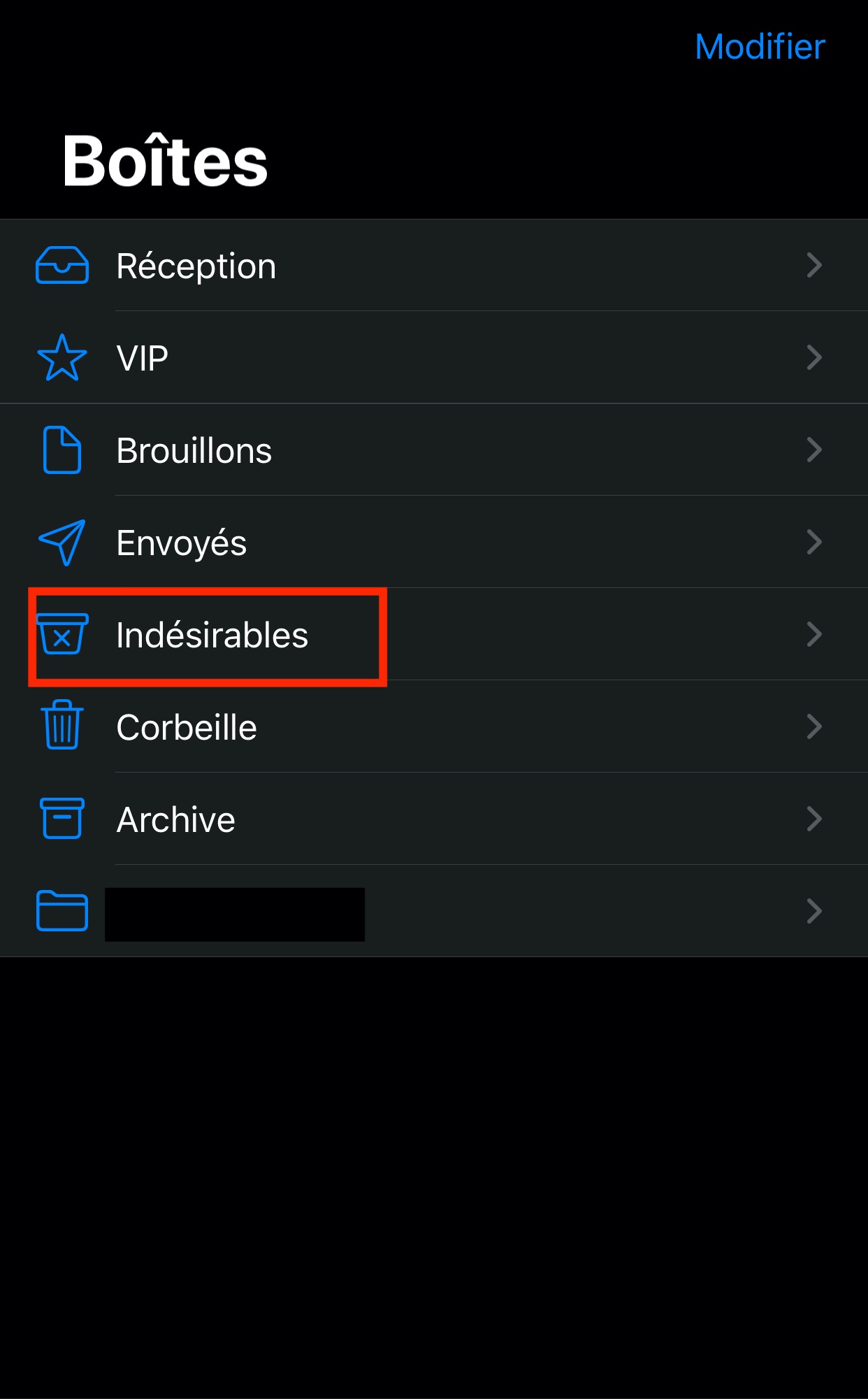Select the Indésirables junk box icon
The image size is (868, 1399).
62,634
